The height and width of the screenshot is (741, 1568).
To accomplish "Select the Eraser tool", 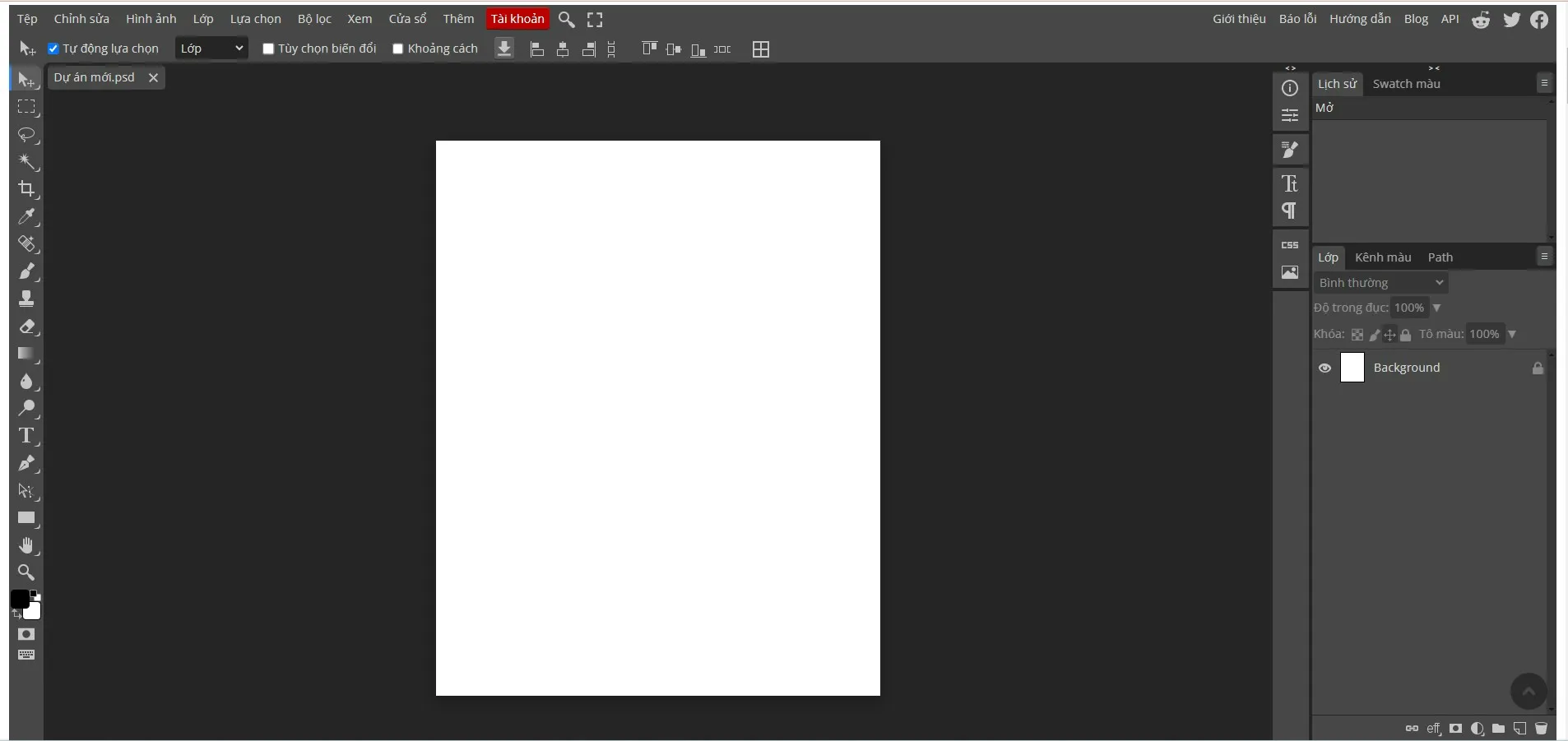I will click(26, 327).
